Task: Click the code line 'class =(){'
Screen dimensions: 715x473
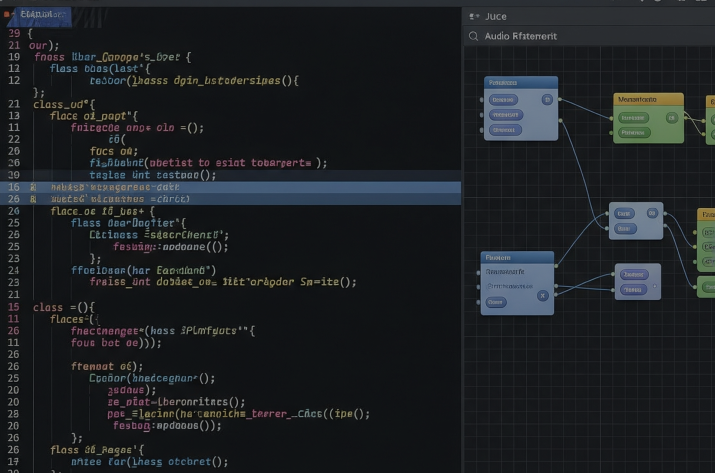Action: (x=63, y=307)
